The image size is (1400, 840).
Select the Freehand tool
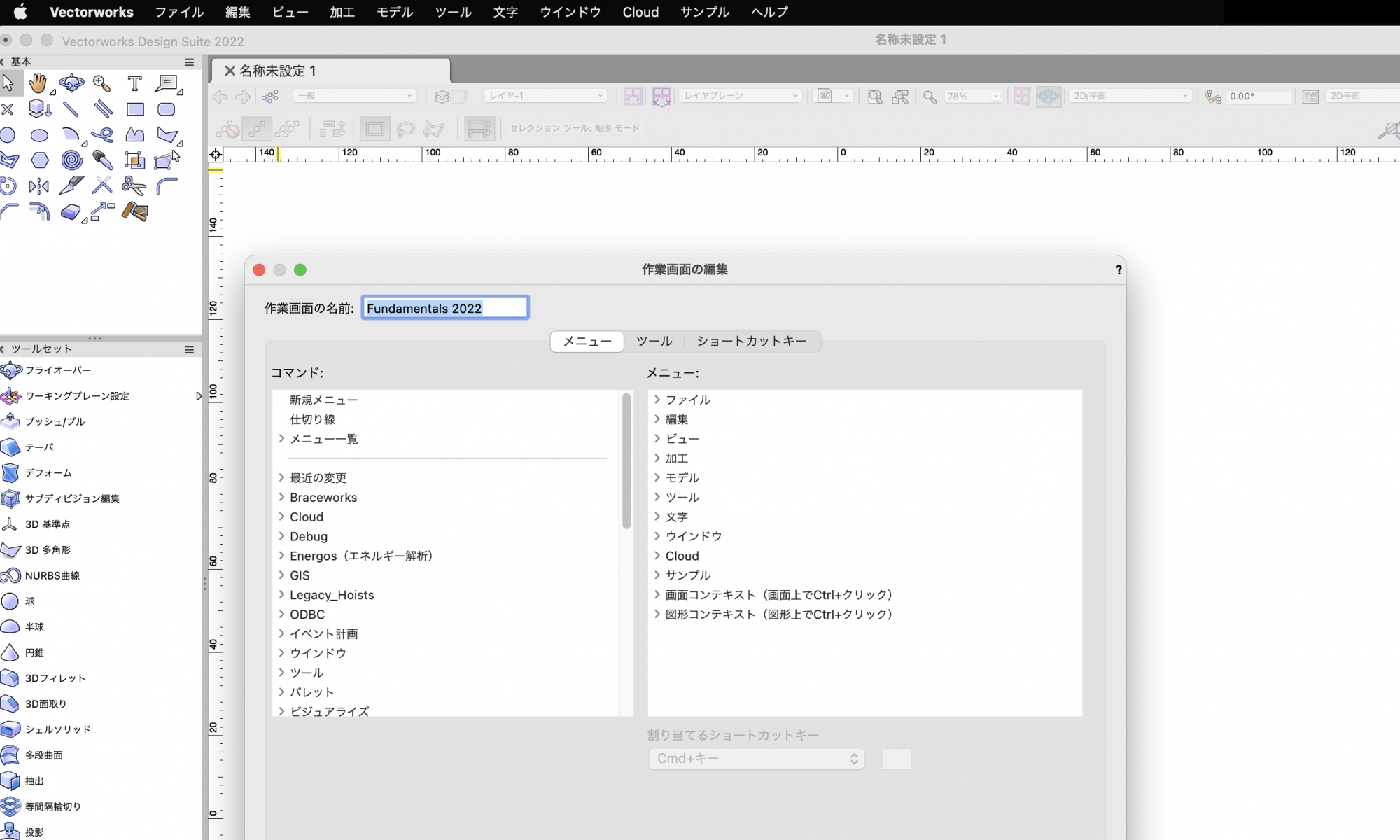(103, 135)
